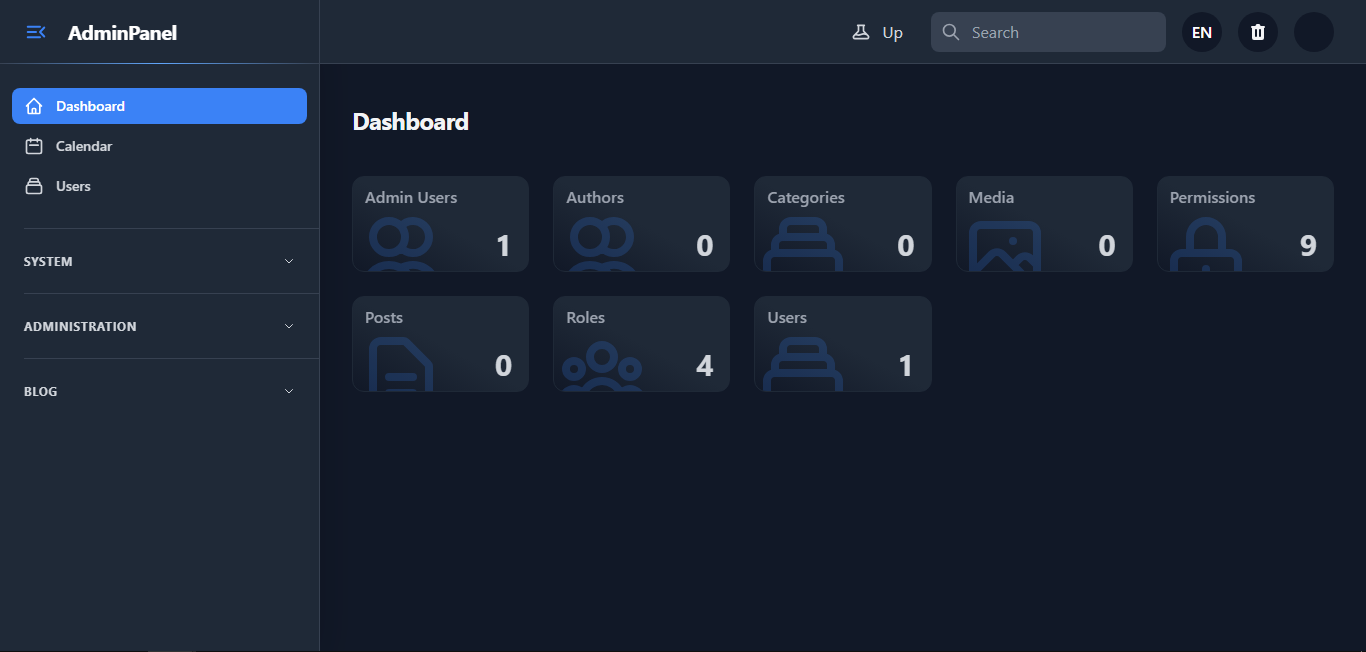Open the trash icon in the header
The width and height of the screenshot is (1366, 652).
point(1257,31)
